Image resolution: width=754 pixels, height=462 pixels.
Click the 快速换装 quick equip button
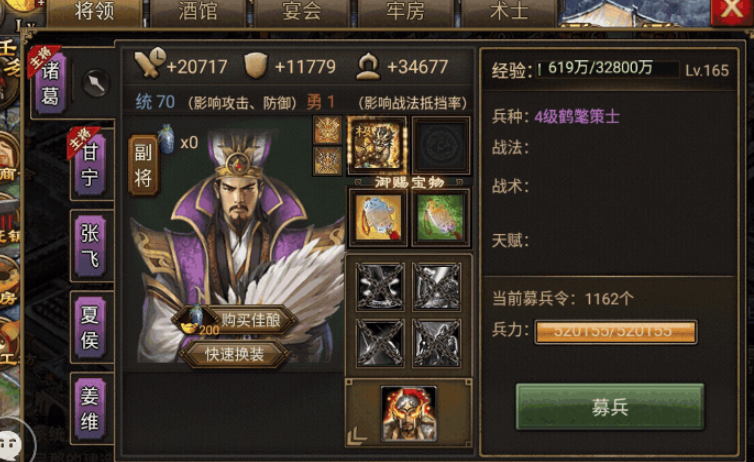click(x=235, y=355)
